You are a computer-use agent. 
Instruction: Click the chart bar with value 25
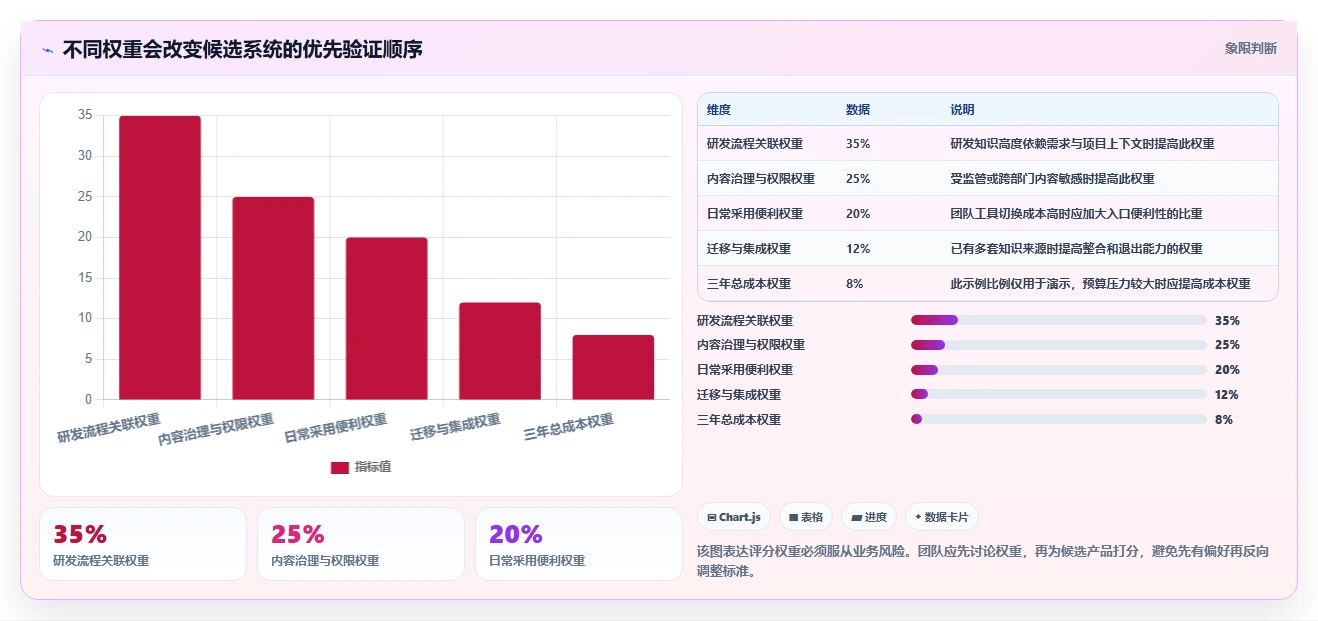[x=273, y=298]
